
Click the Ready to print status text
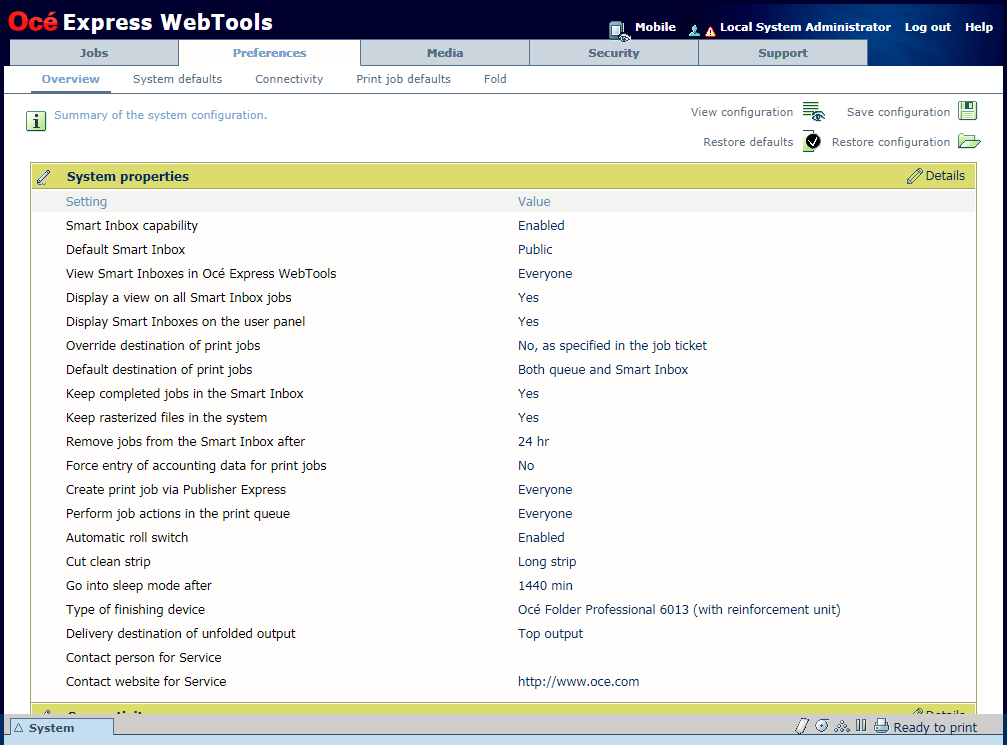pyautogui.click(x=935, y=727)
